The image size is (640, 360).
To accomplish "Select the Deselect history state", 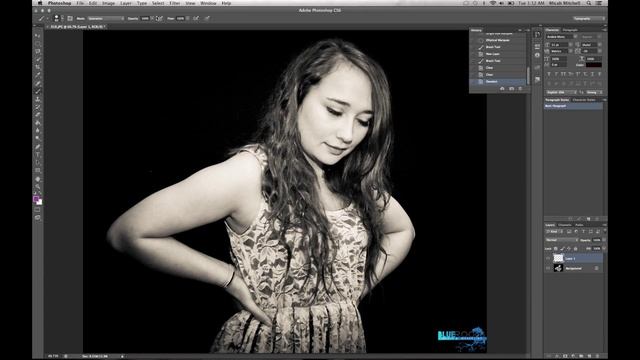I will 498,82.
